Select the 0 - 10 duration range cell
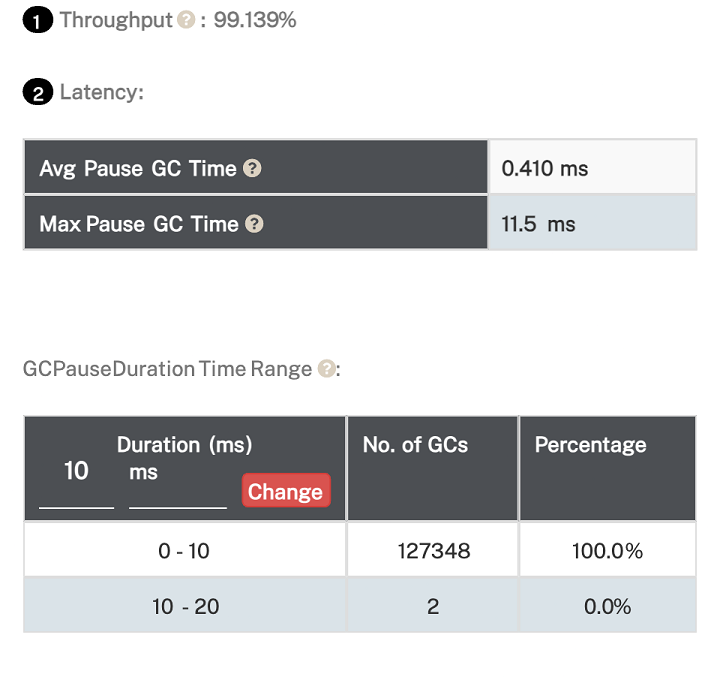This screenshot has height=686, width=720. click(x=184, y=551)
